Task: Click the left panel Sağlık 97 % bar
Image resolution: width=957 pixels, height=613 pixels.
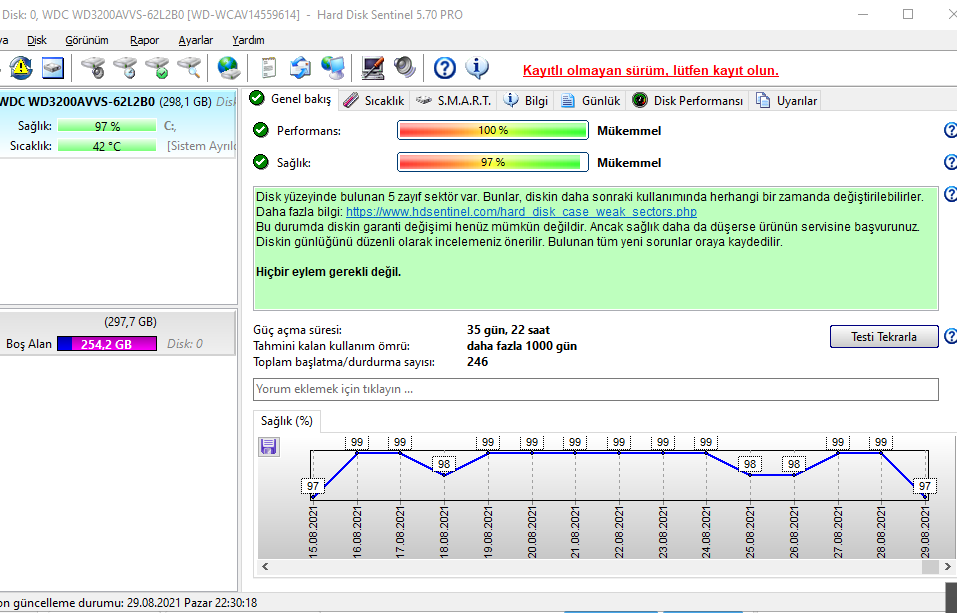Action: (107, 126)
